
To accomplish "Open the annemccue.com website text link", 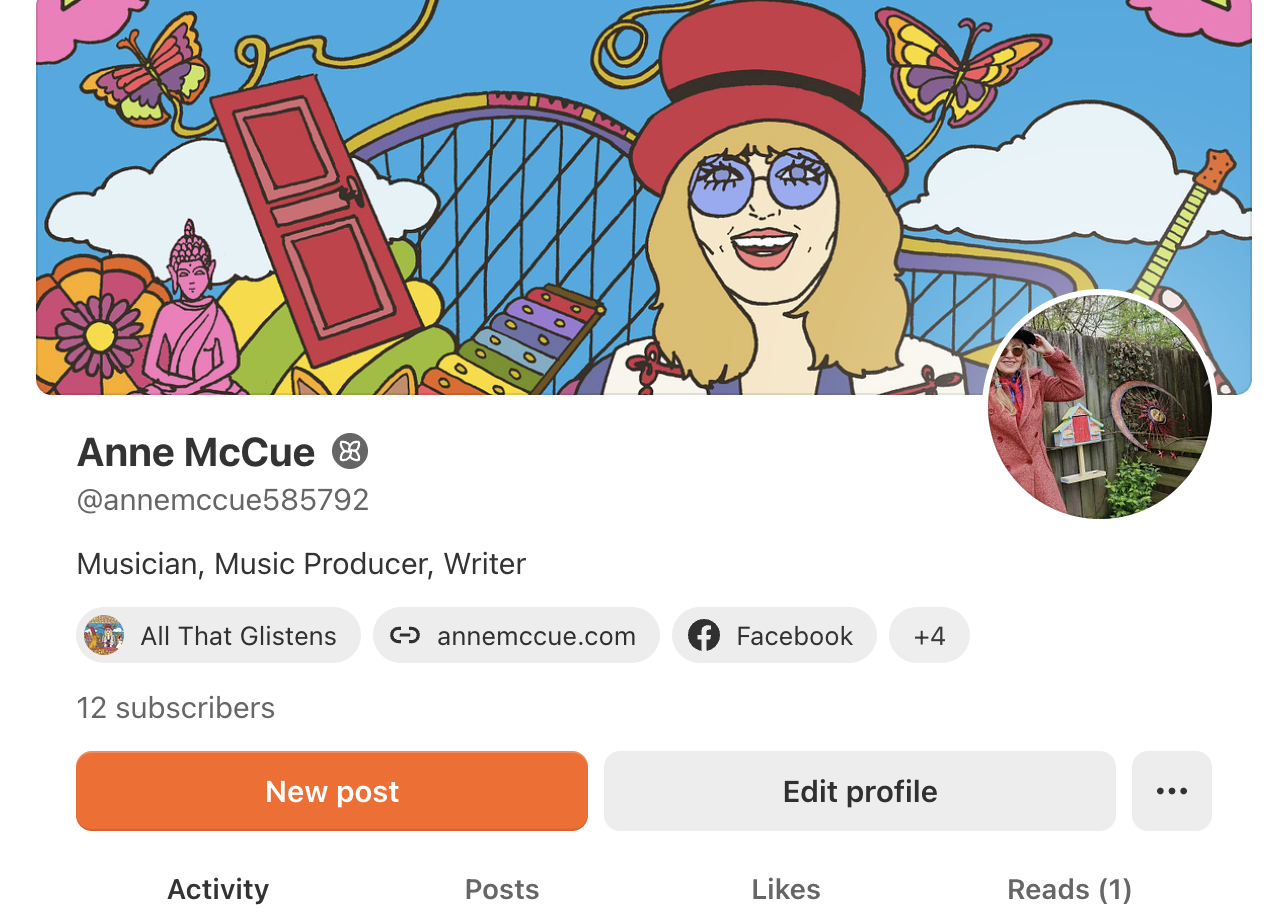I will point(536,636).
